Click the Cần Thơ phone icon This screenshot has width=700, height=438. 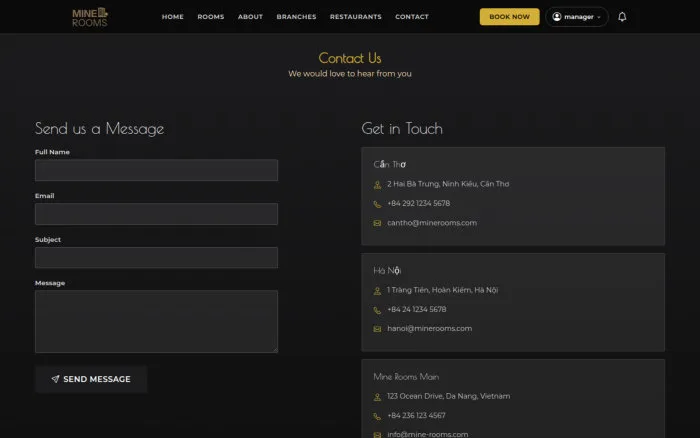pyautogui.click(x=377, y=204)
